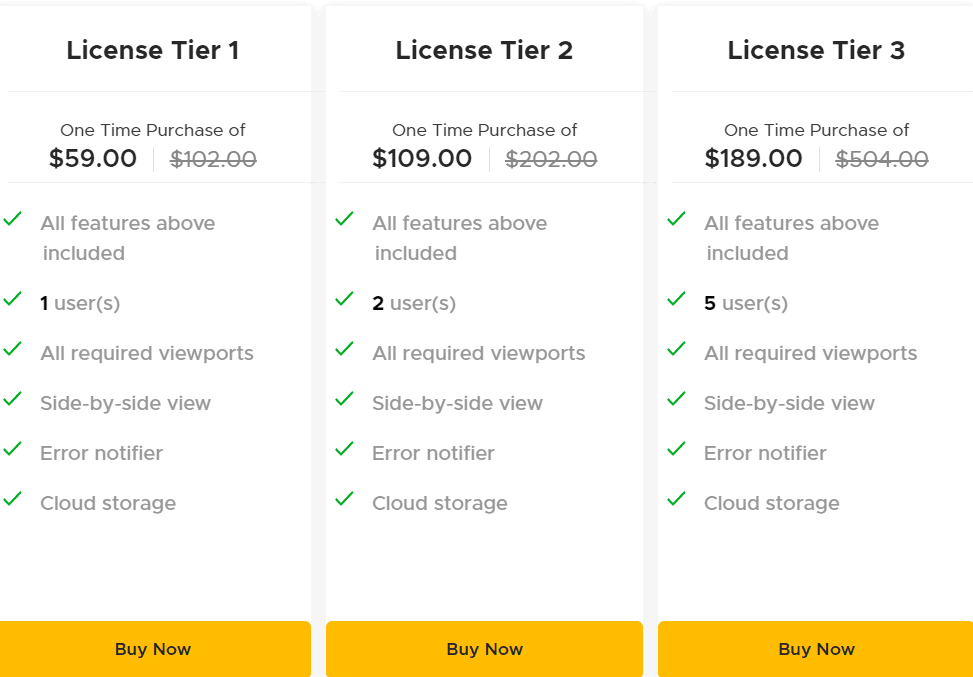Click the checkmark beside 'Side-by-side view' in Tier 3
Image resolution: width=973 pixels, height=677 pixels.
677,400
